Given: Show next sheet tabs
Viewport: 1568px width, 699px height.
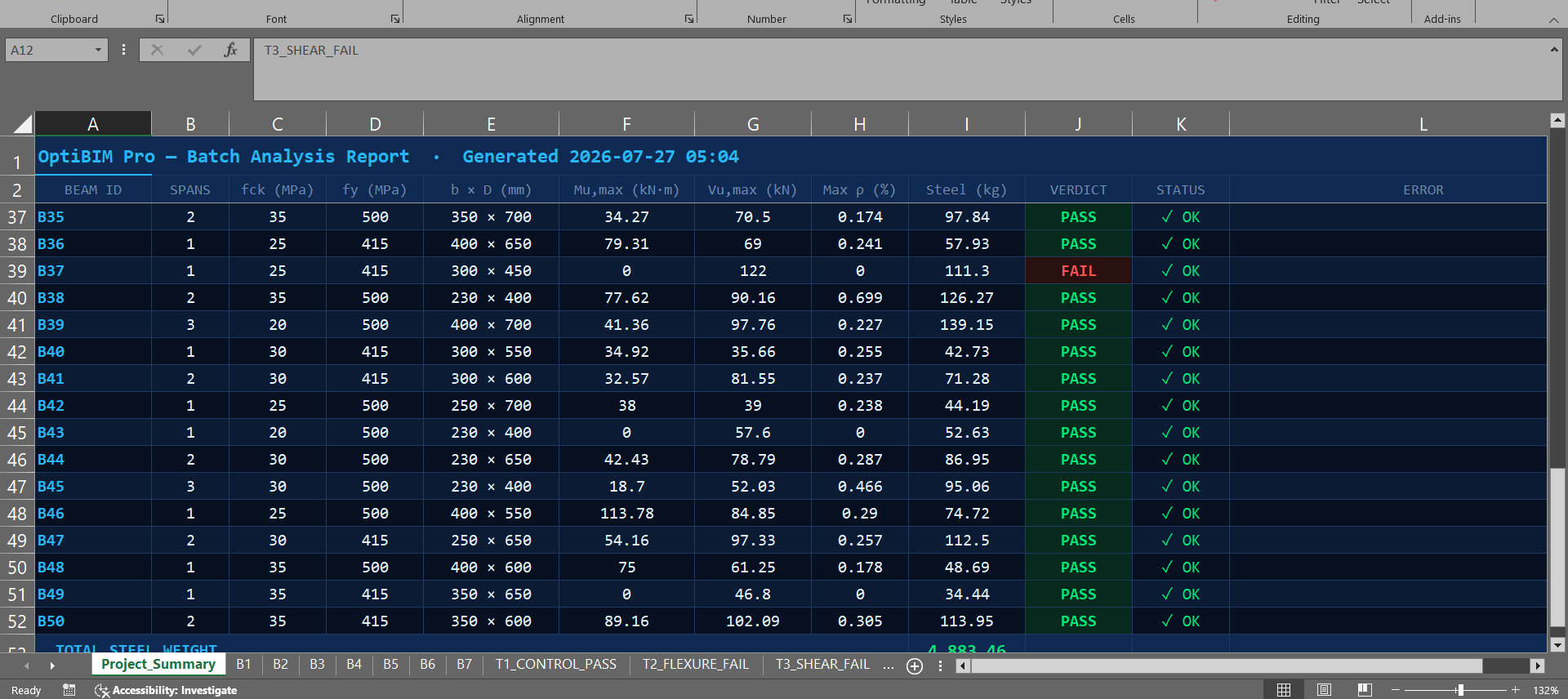Looking at the screenshot, I should [x=52, y=666].
